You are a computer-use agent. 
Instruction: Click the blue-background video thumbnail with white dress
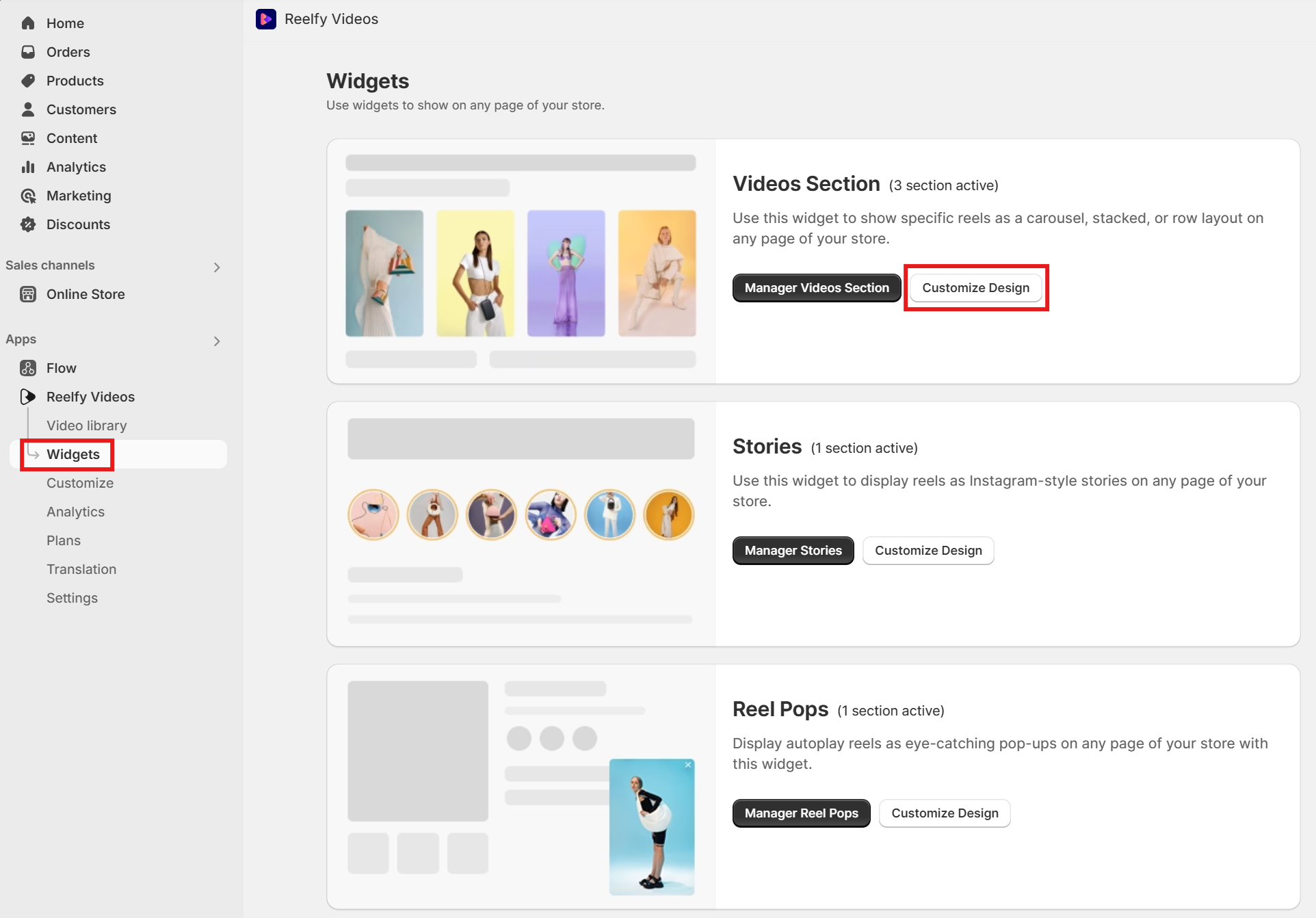click(x=384, y=273)
